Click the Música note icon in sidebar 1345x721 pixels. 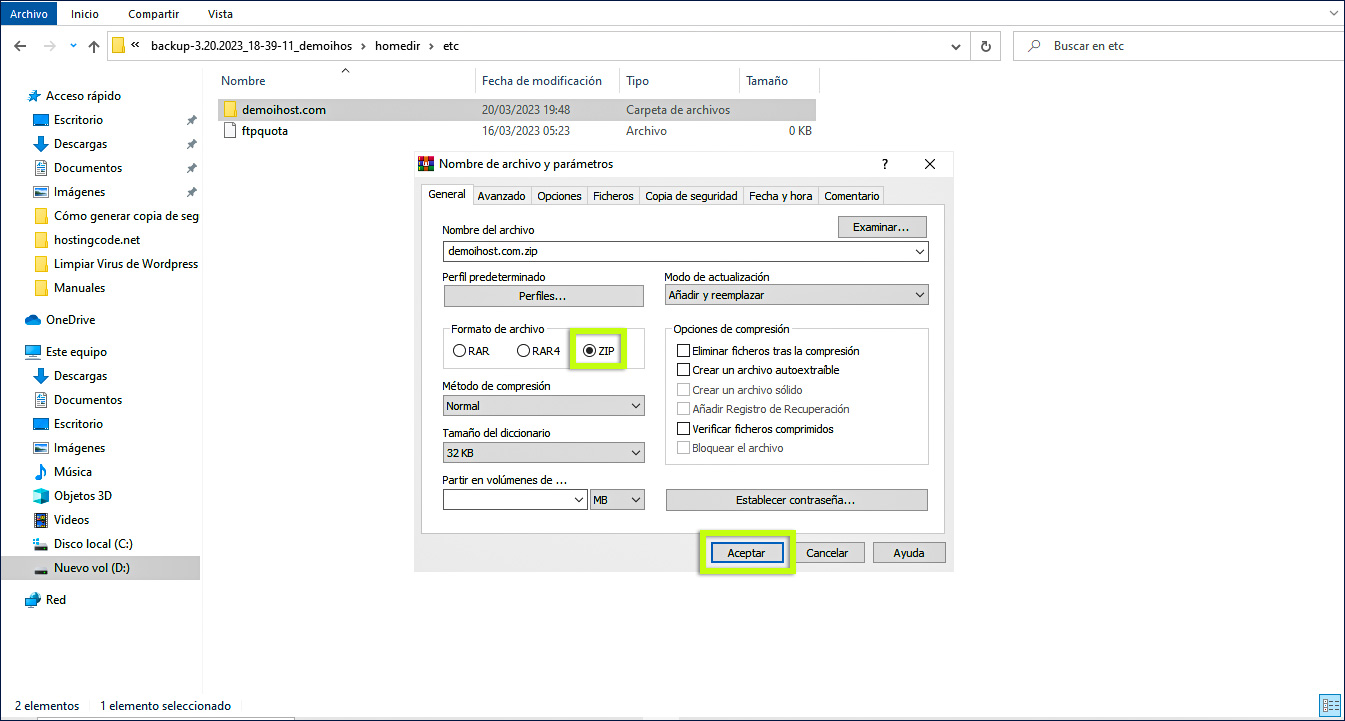[41, 472]
